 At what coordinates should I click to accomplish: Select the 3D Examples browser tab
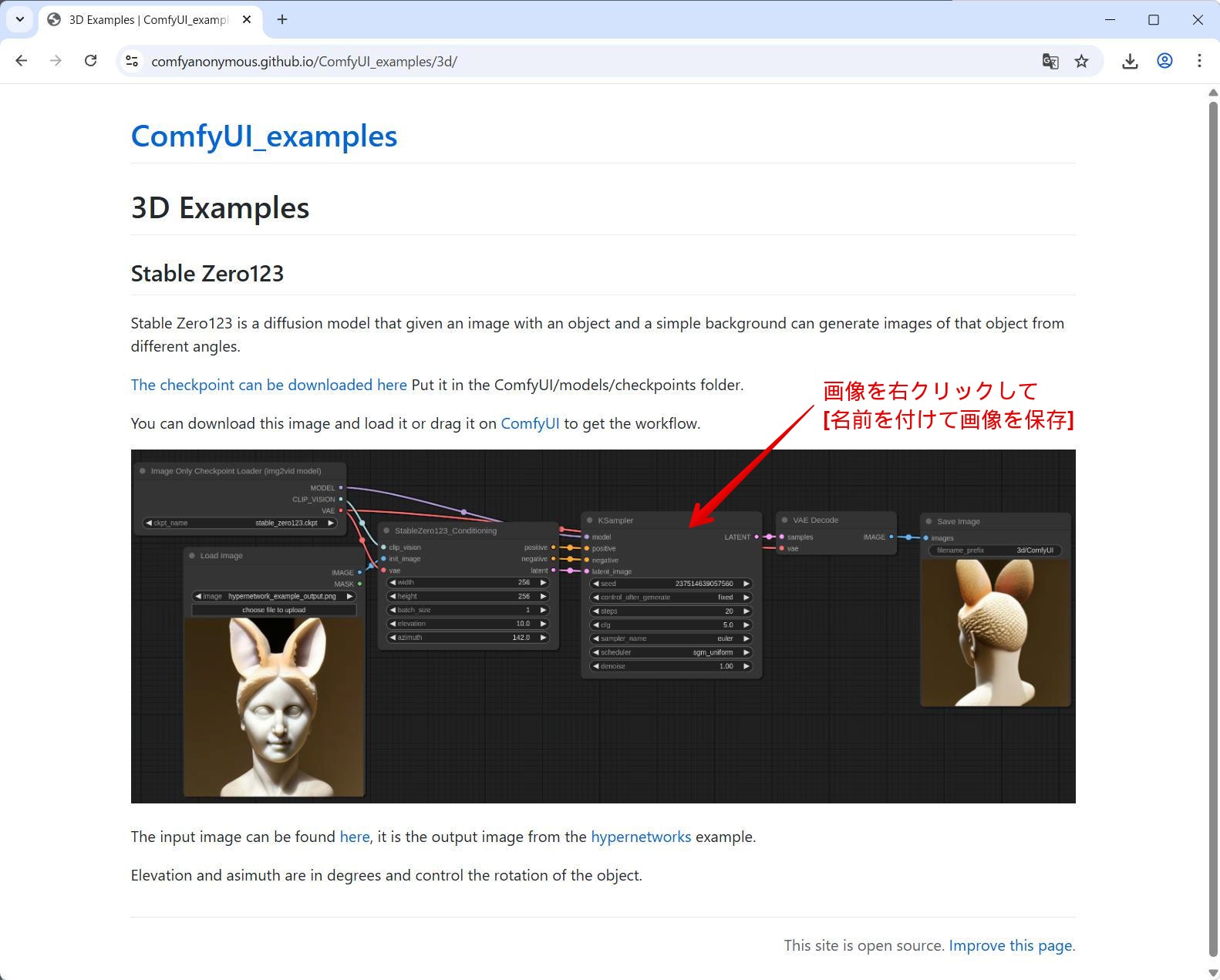coord(150,21)
